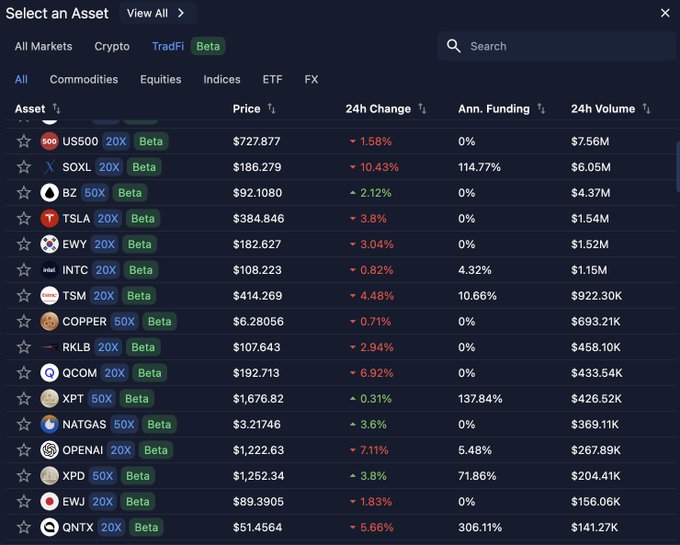Click the XPT platinum icon
This screenshot has width=680, height=545.
click(49, 398)
